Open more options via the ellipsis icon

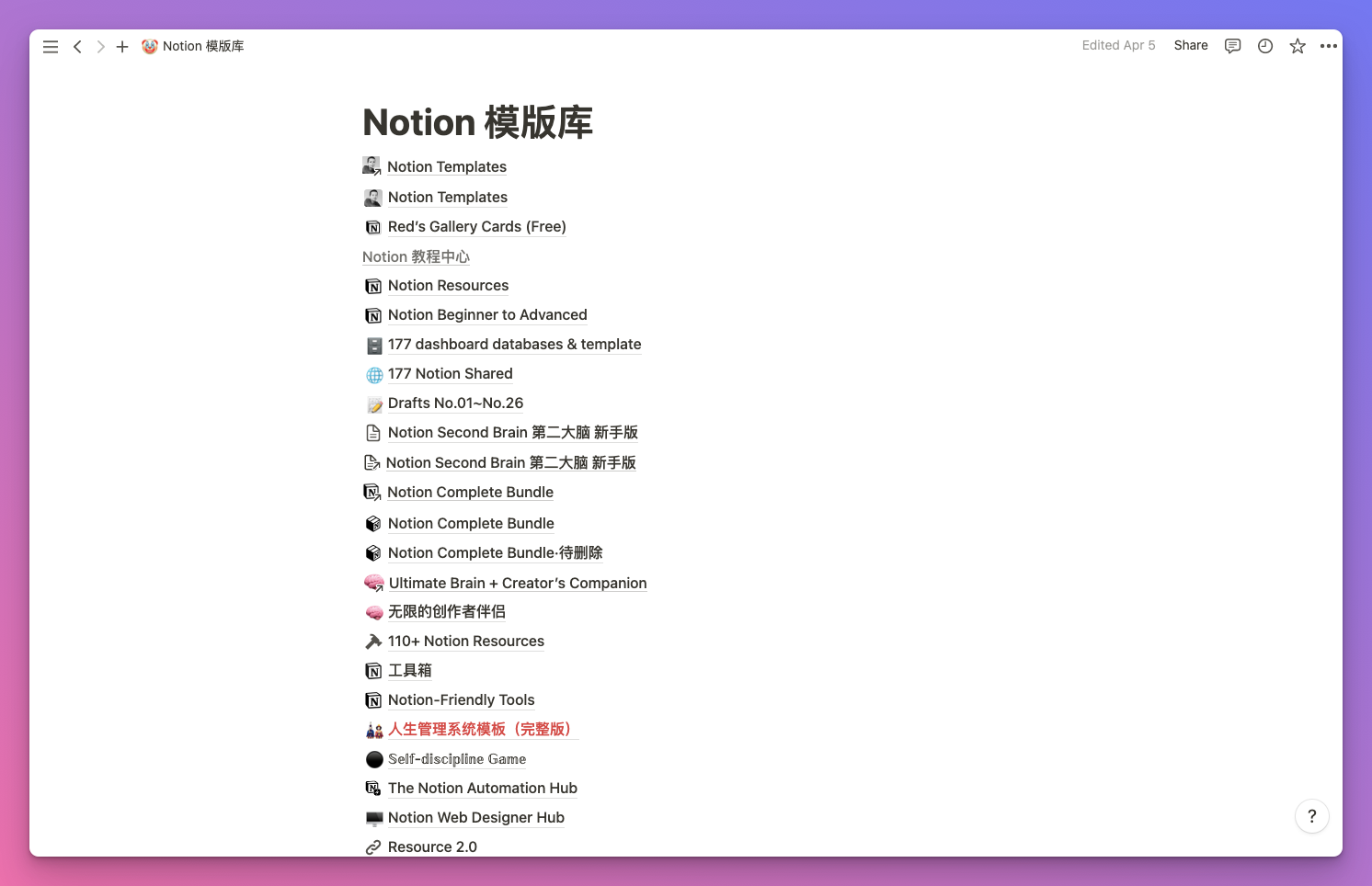tap(1329, 45)
